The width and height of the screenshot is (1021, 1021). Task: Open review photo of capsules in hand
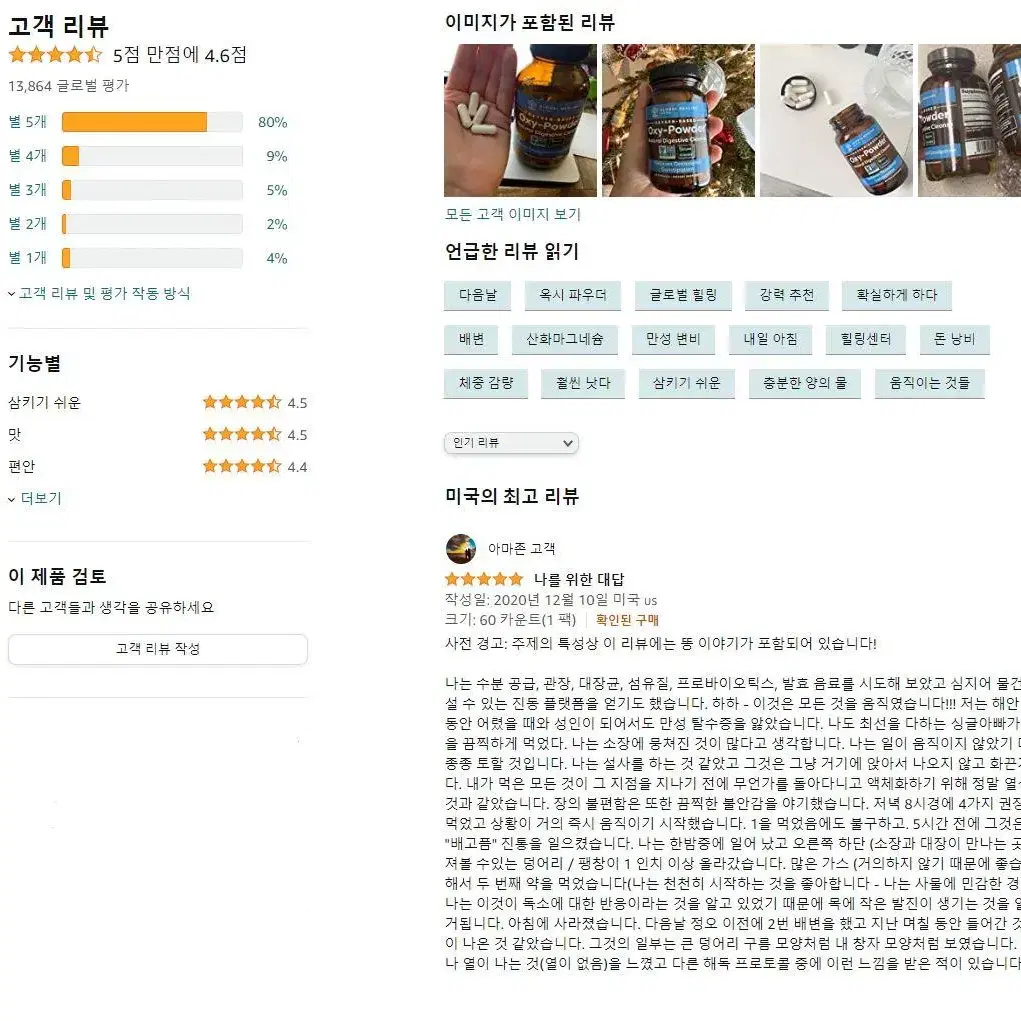tap(520, 120)
